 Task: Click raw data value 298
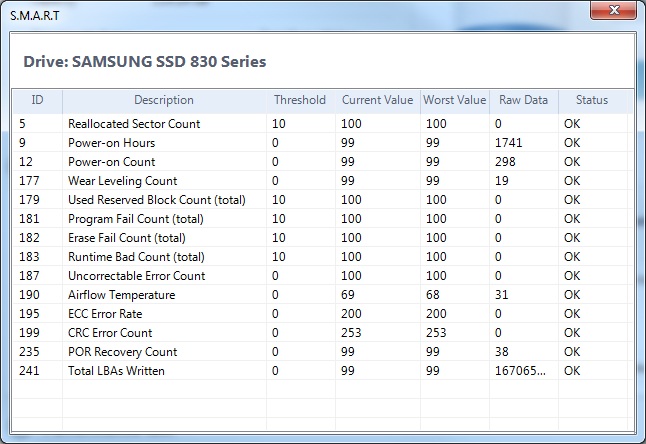tap(505, 161)
